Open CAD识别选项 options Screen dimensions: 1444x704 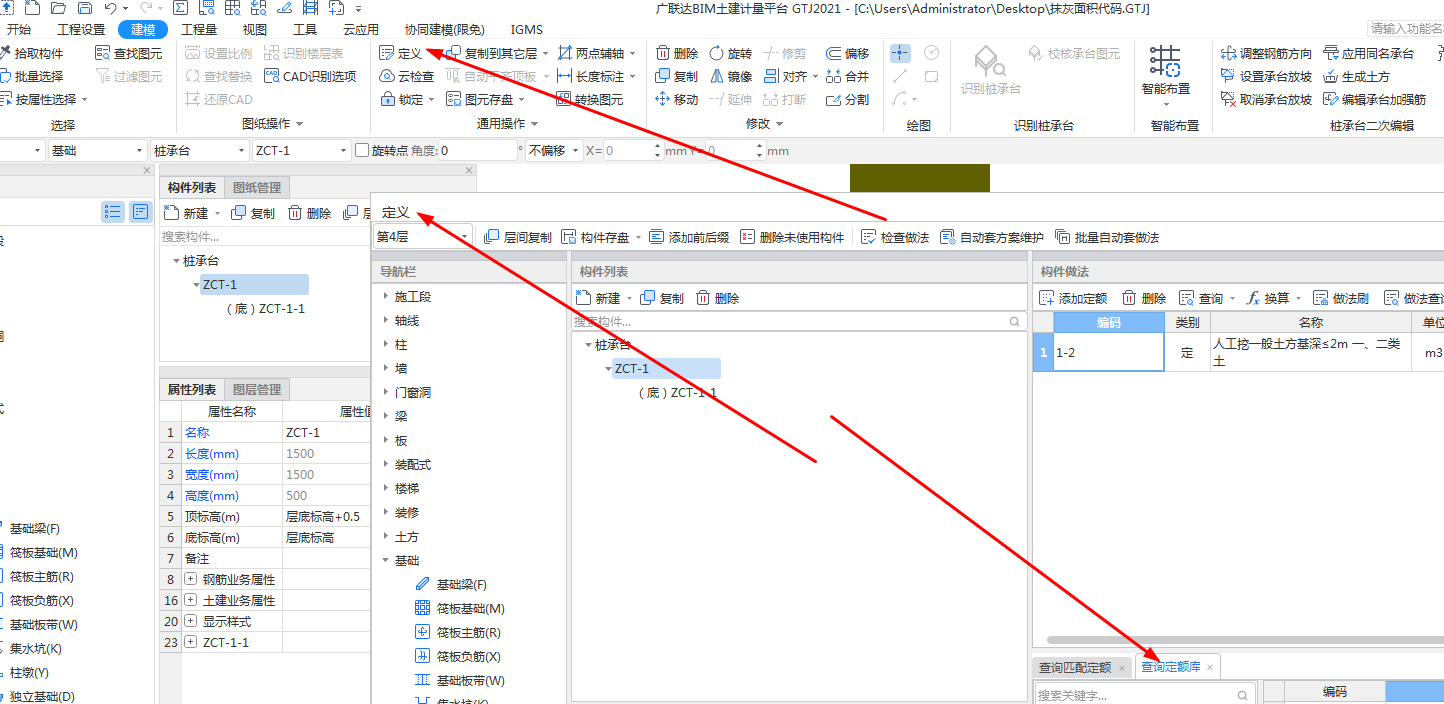[x=311, y=76]
